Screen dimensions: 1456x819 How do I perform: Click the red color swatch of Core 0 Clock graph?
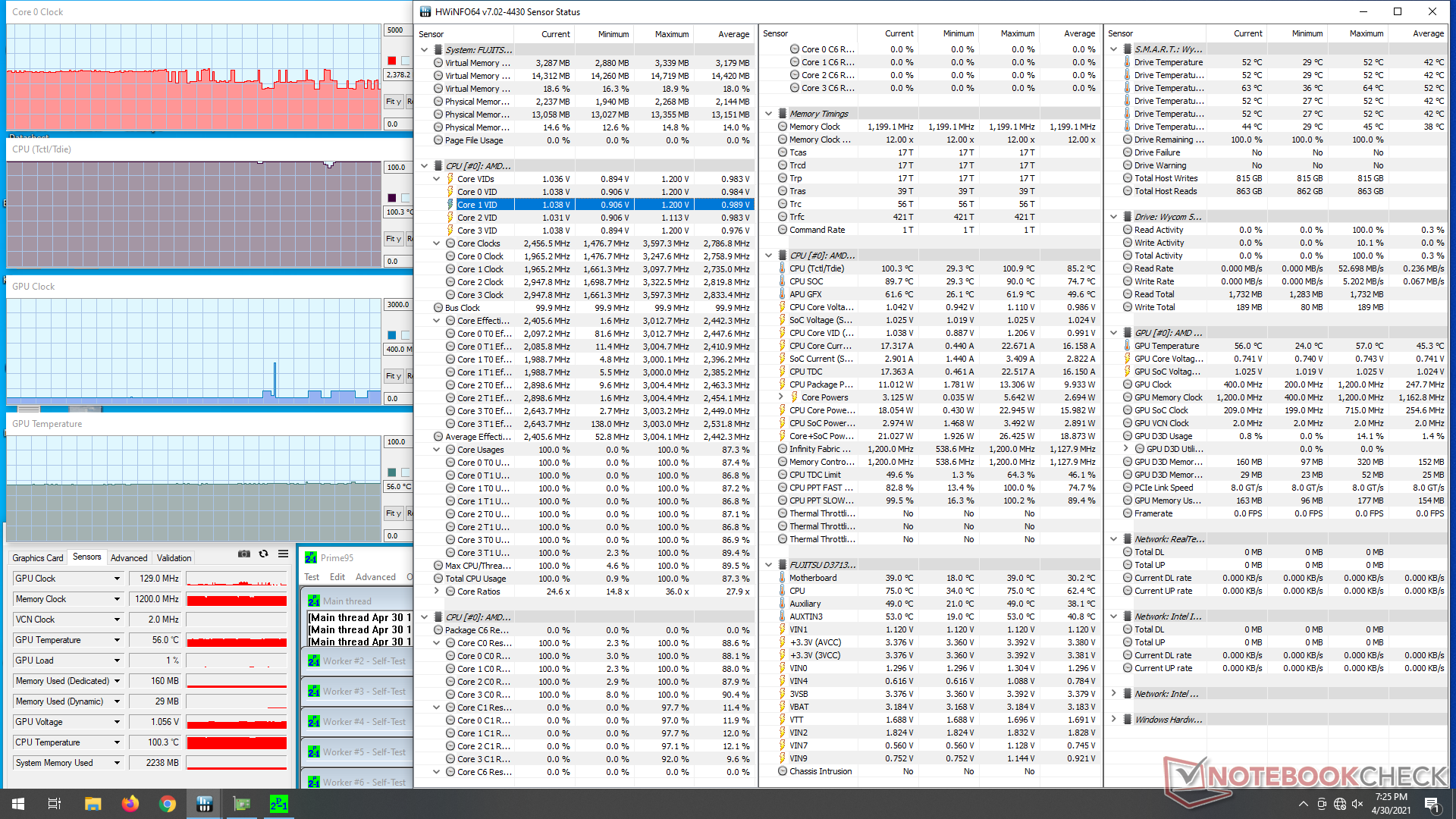coord(391,61)
